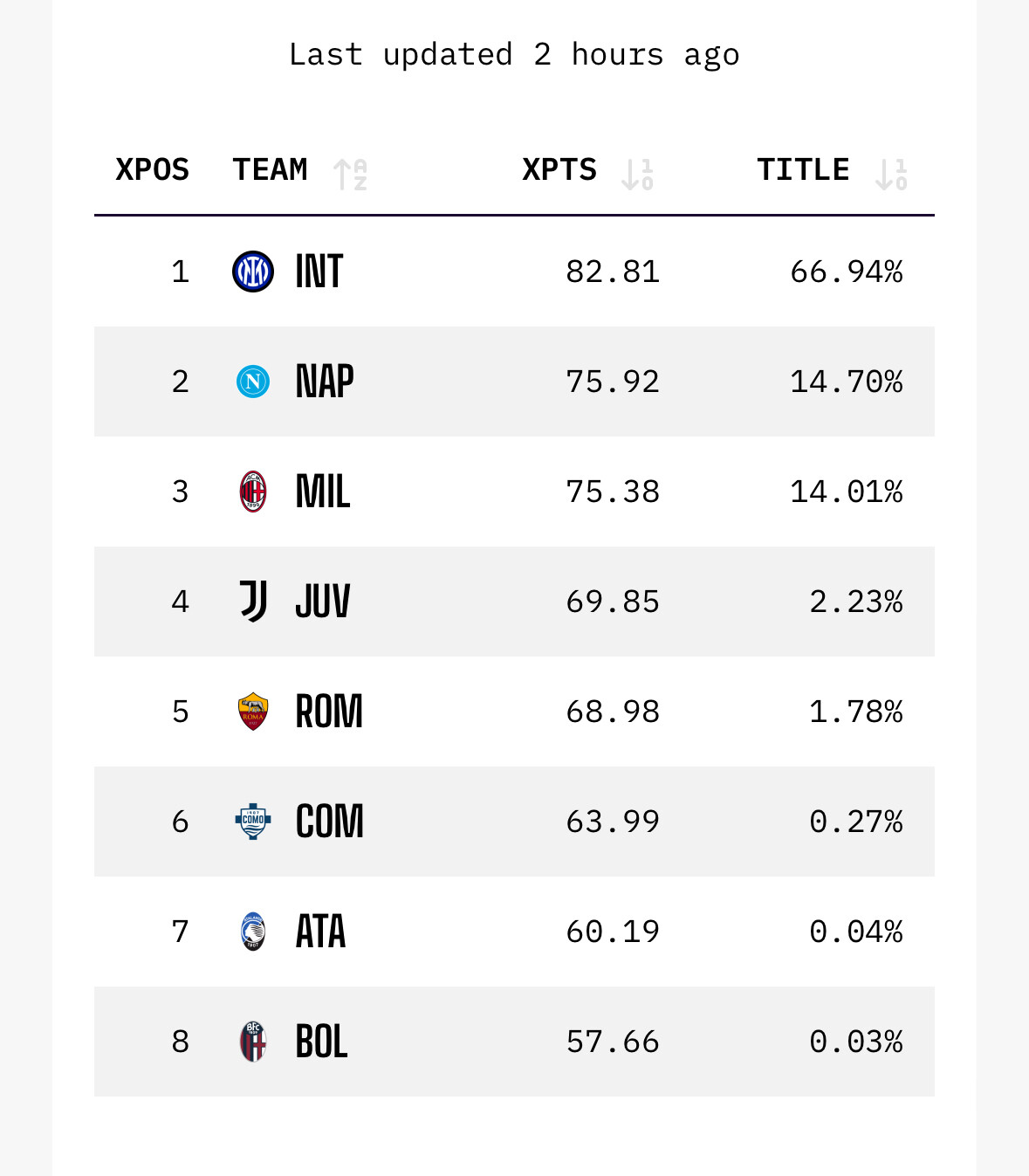Select the BOL row title percentage 0.03%
This screenshot has height=1176, width=1029.
tap(855, 1042)
